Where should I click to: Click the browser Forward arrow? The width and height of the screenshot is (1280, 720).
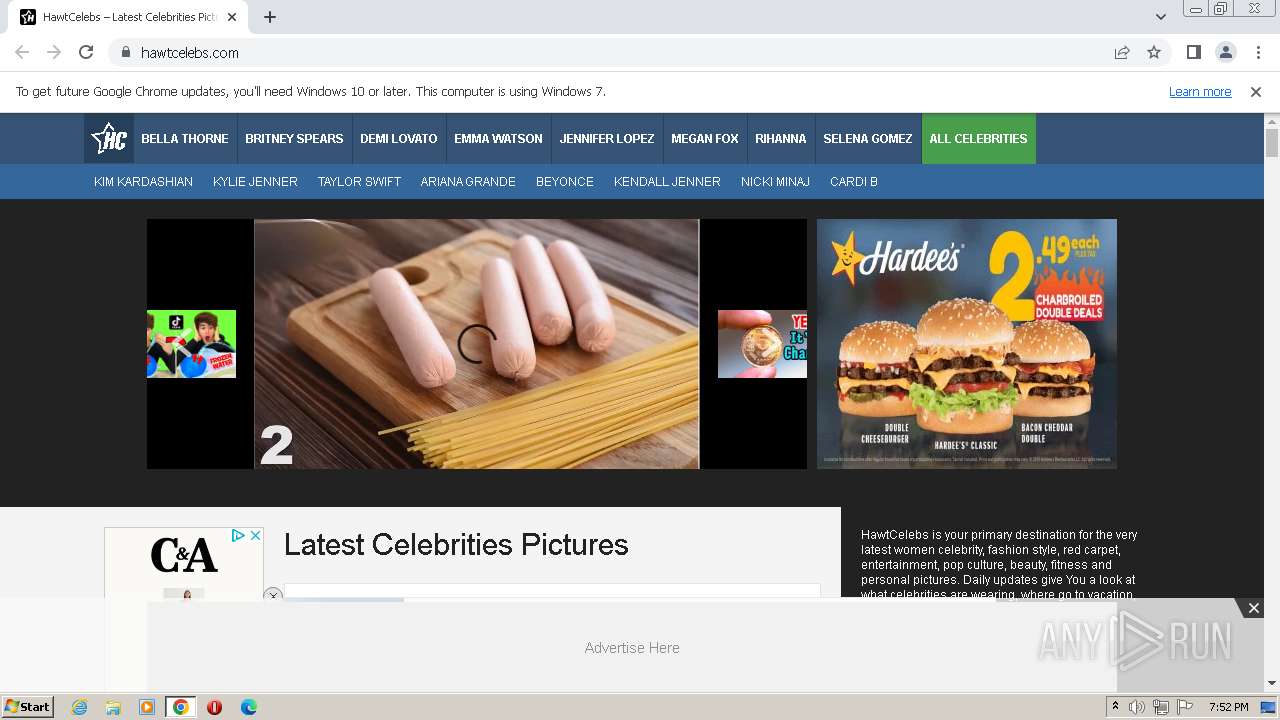(54, 52)
